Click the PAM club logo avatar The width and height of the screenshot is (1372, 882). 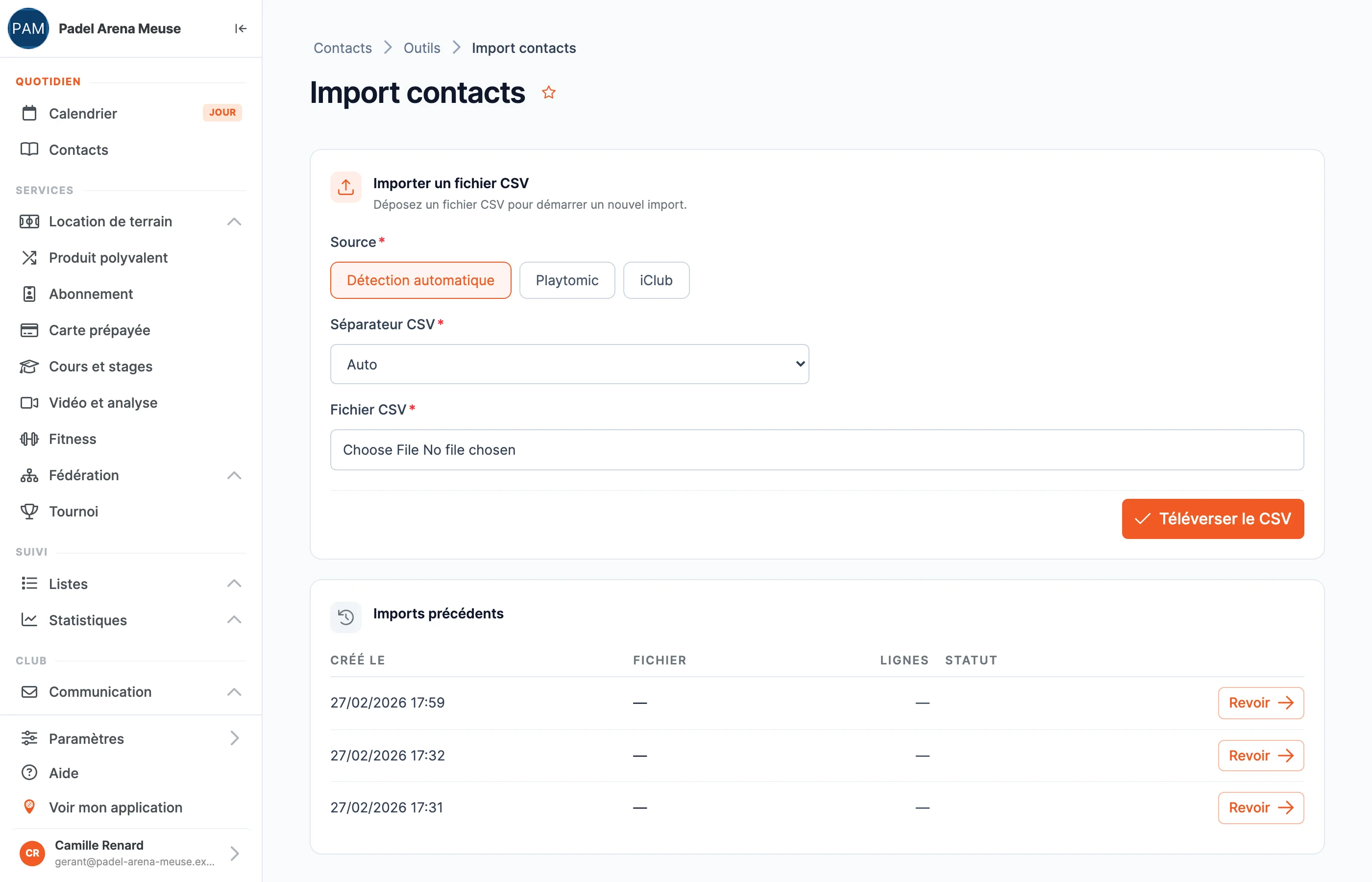pyautogui.click(x=28, y=28)
